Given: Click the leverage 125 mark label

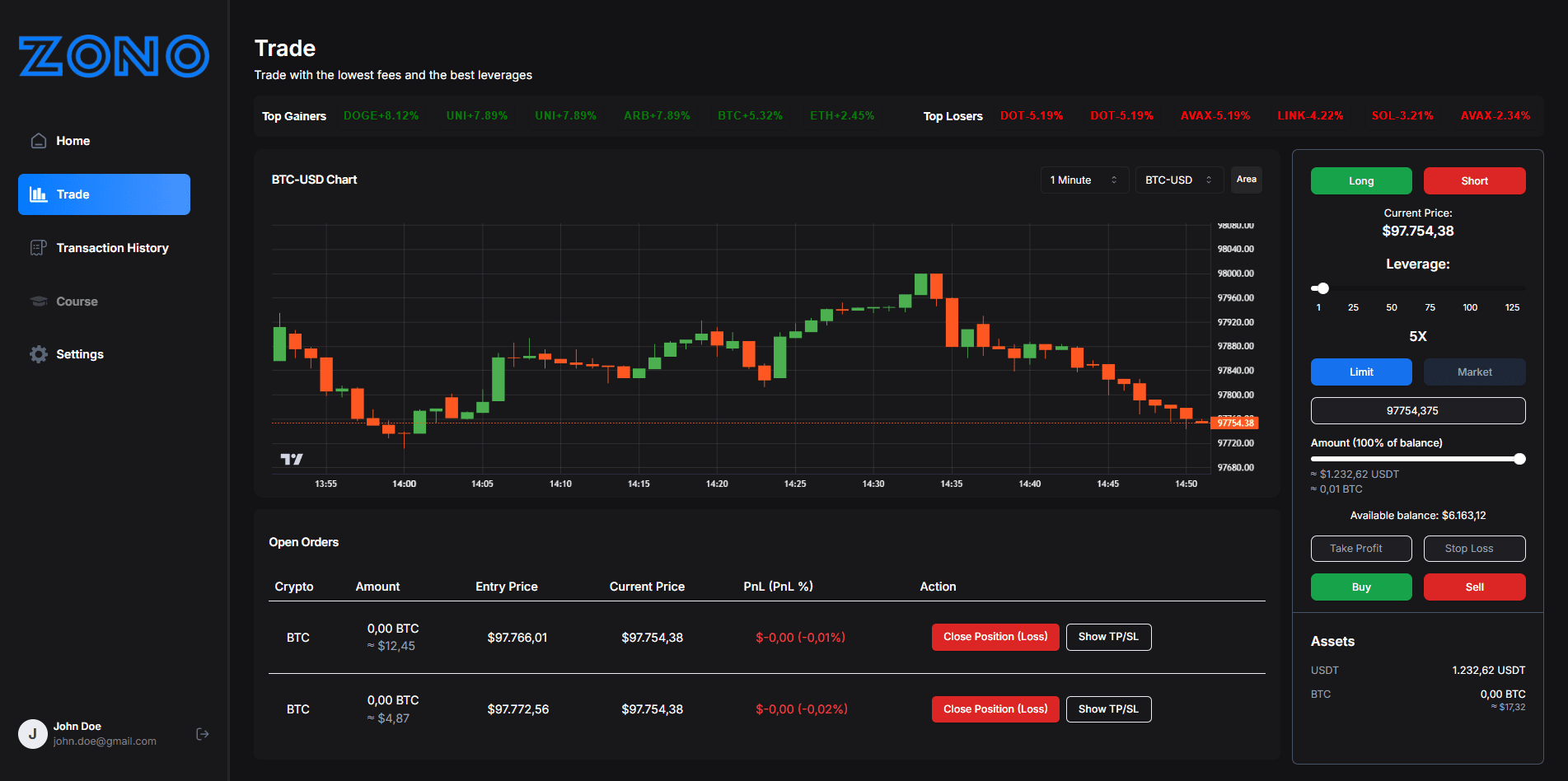Looking at the screenshot, I should (x=1513, y=307).
